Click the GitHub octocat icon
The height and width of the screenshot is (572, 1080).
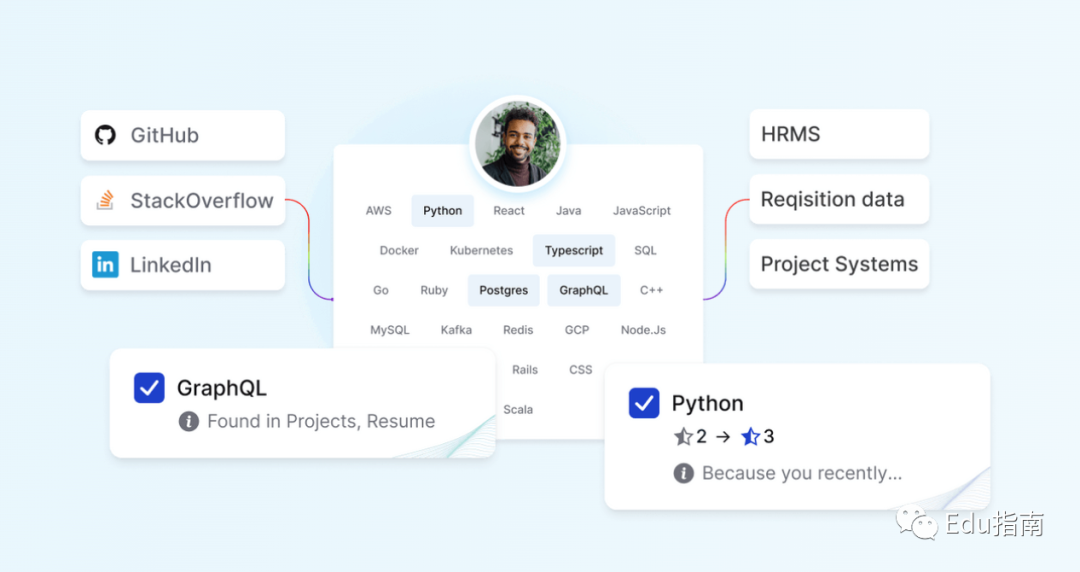(105, 135)
